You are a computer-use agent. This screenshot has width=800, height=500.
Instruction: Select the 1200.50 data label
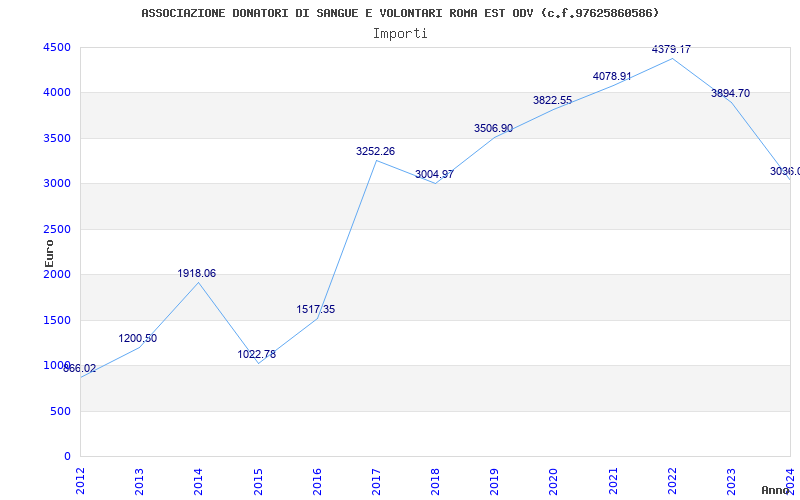tap(138, 338)
